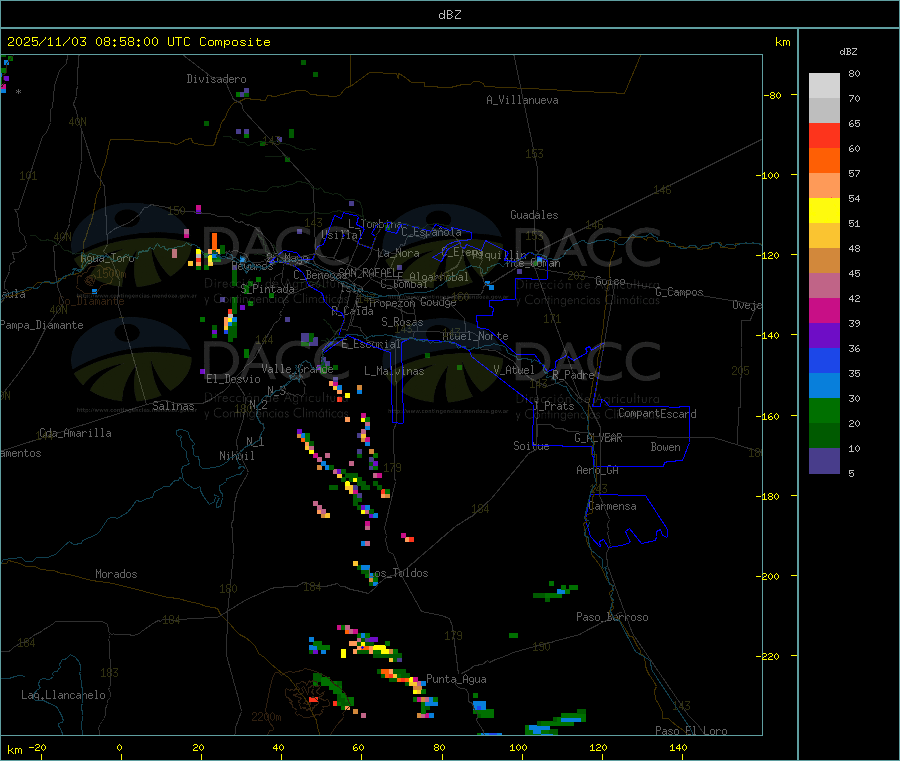Click the 'Pampa_Diamante' label
Screen dimensions: 900x761
tap(42, 325)
